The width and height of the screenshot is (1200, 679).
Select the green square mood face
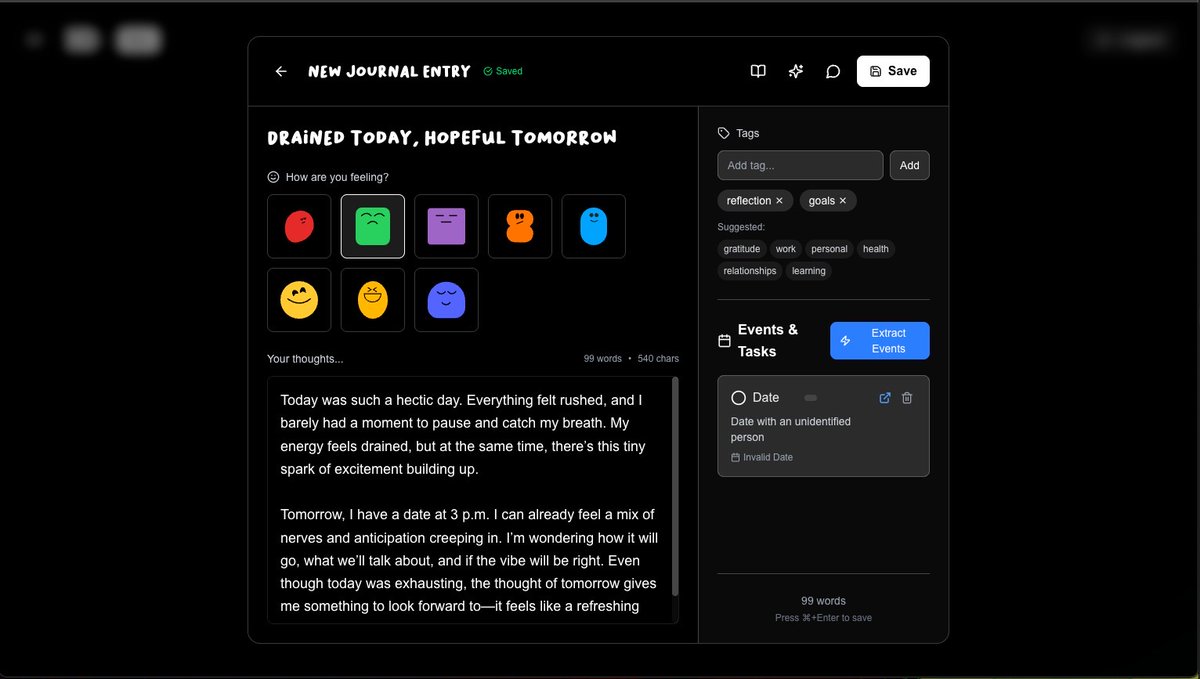tap(373, 226)
